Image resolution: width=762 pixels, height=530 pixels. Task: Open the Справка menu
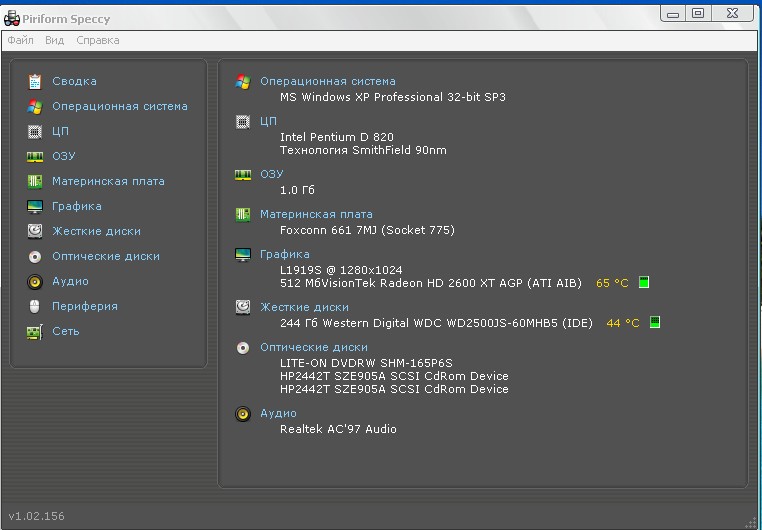[97, 40]
